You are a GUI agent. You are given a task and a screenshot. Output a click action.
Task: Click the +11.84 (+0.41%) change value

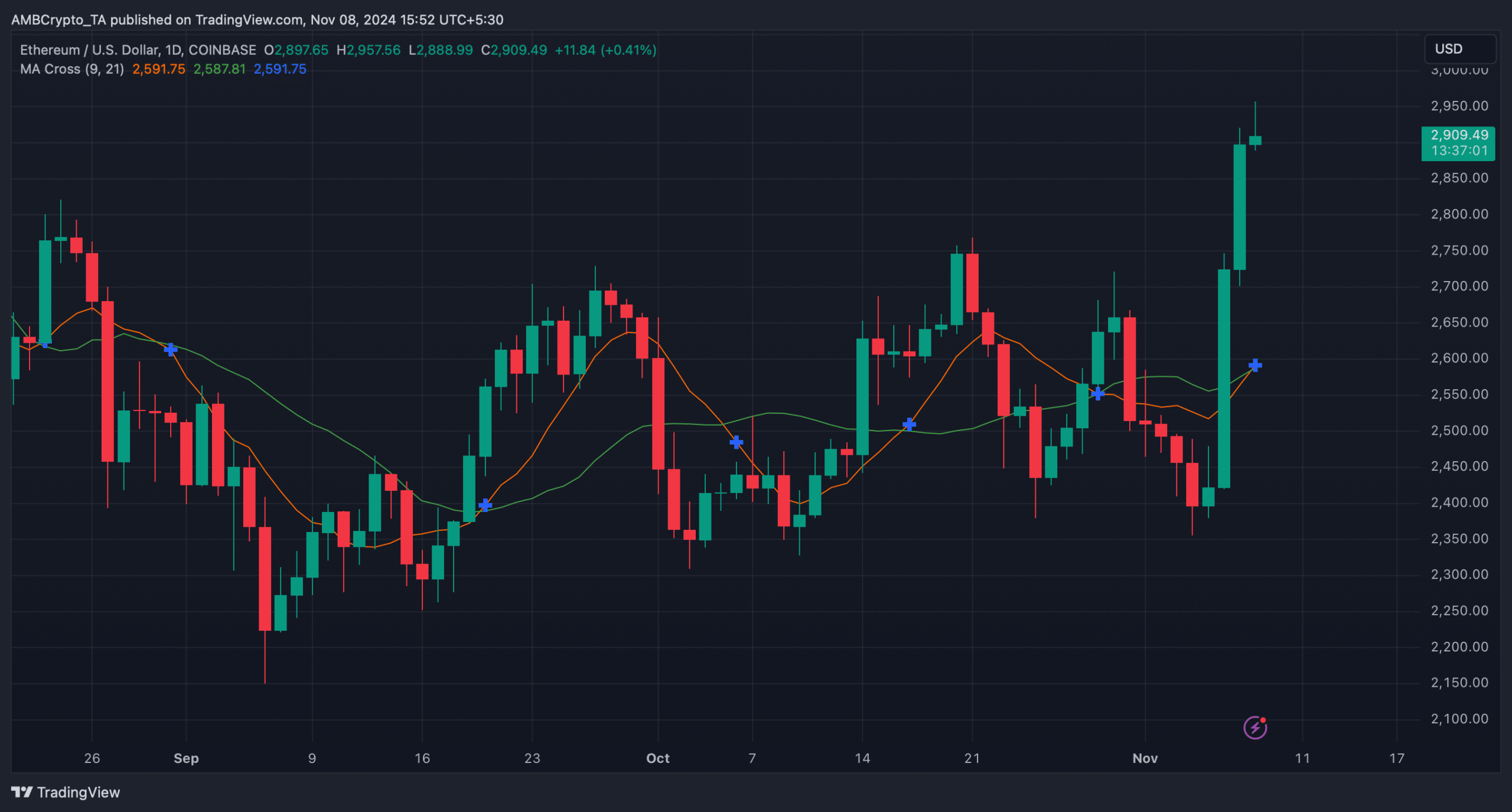605,50
